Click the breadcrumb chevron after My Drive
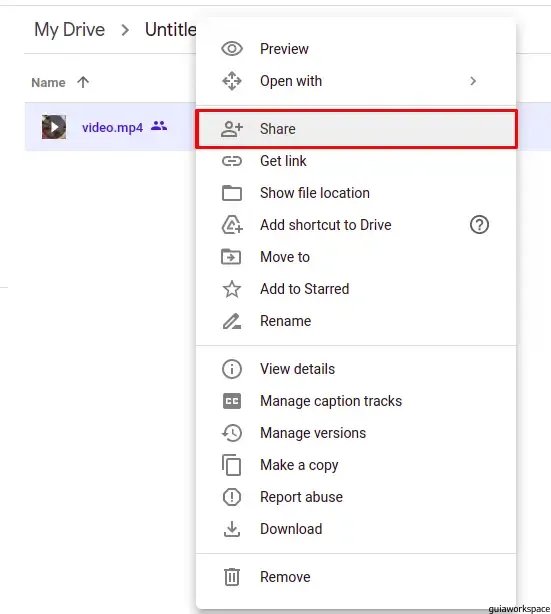The width and height of the screenshot is (551, 614). click(125, 30)
